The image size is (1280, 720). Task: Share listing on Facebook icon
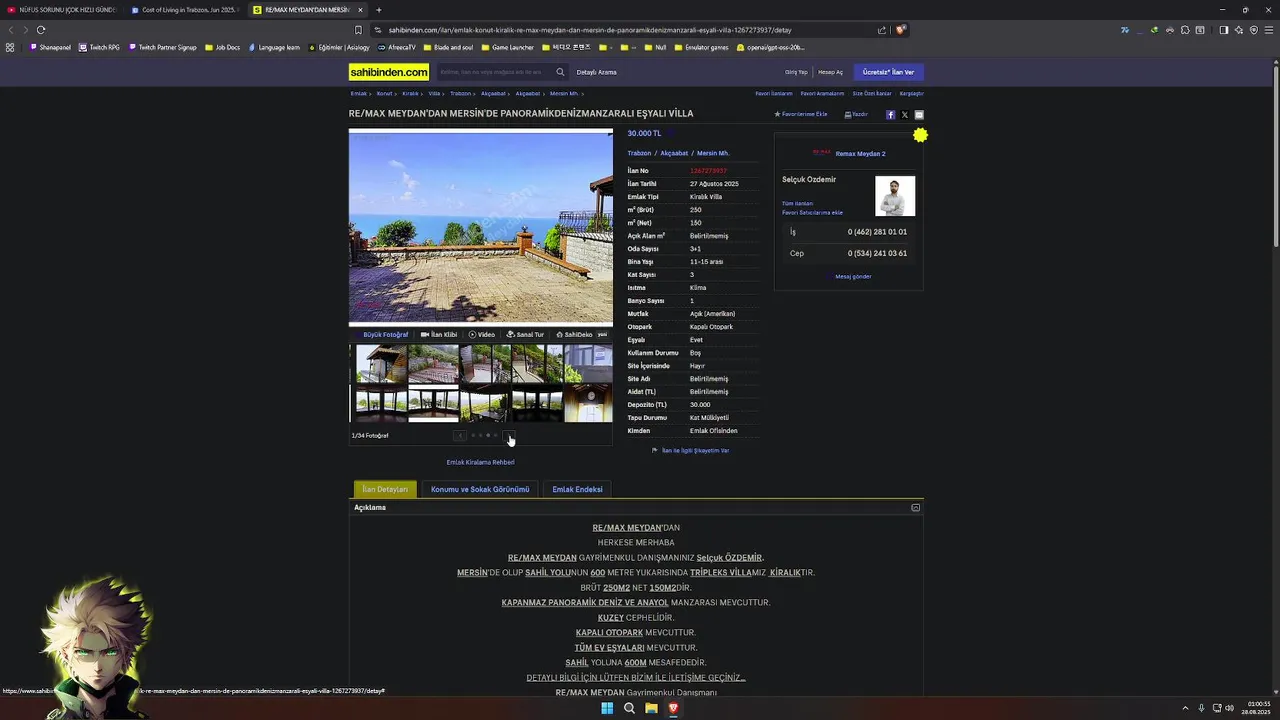(x=890, y=115)
